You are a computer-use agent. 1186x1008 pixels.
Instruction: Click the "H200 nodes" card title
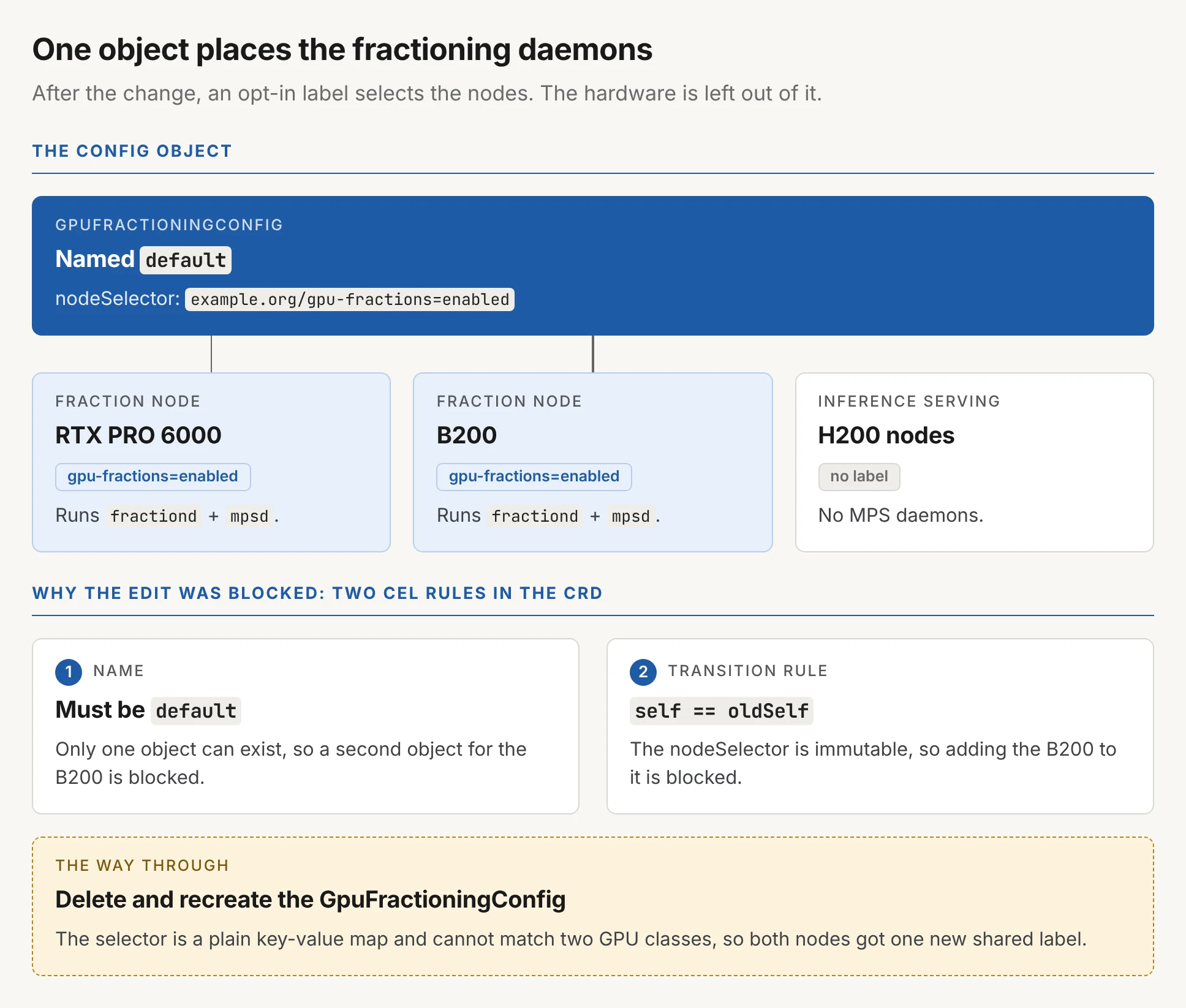[x=886, y=435]
